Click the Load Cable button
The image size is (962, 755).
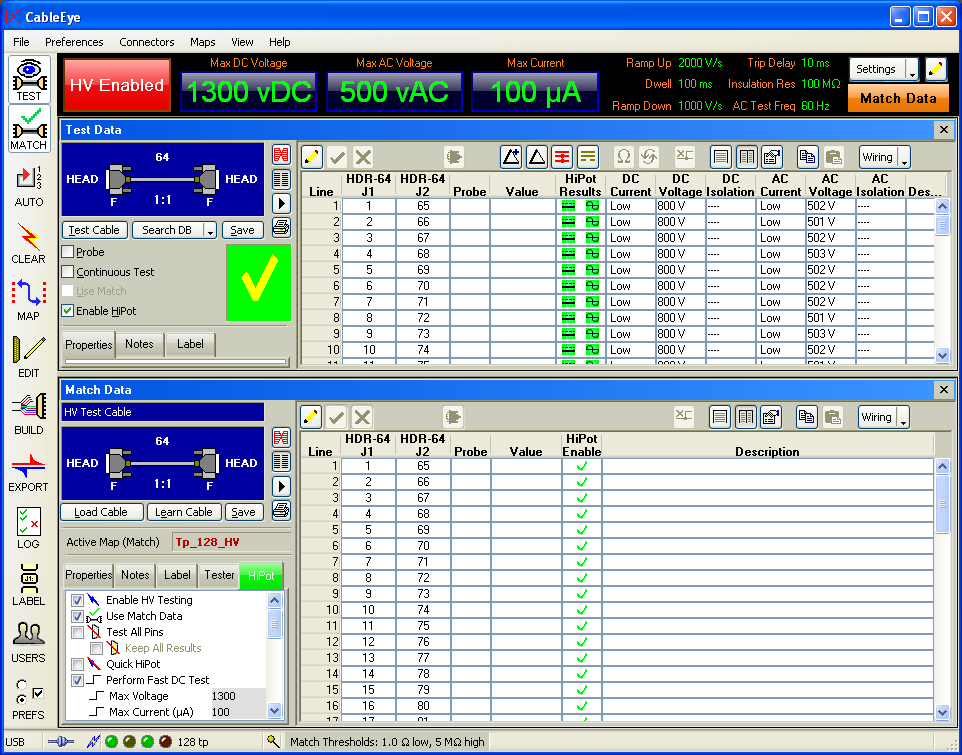pyautogui.click(x=101, y=512)
